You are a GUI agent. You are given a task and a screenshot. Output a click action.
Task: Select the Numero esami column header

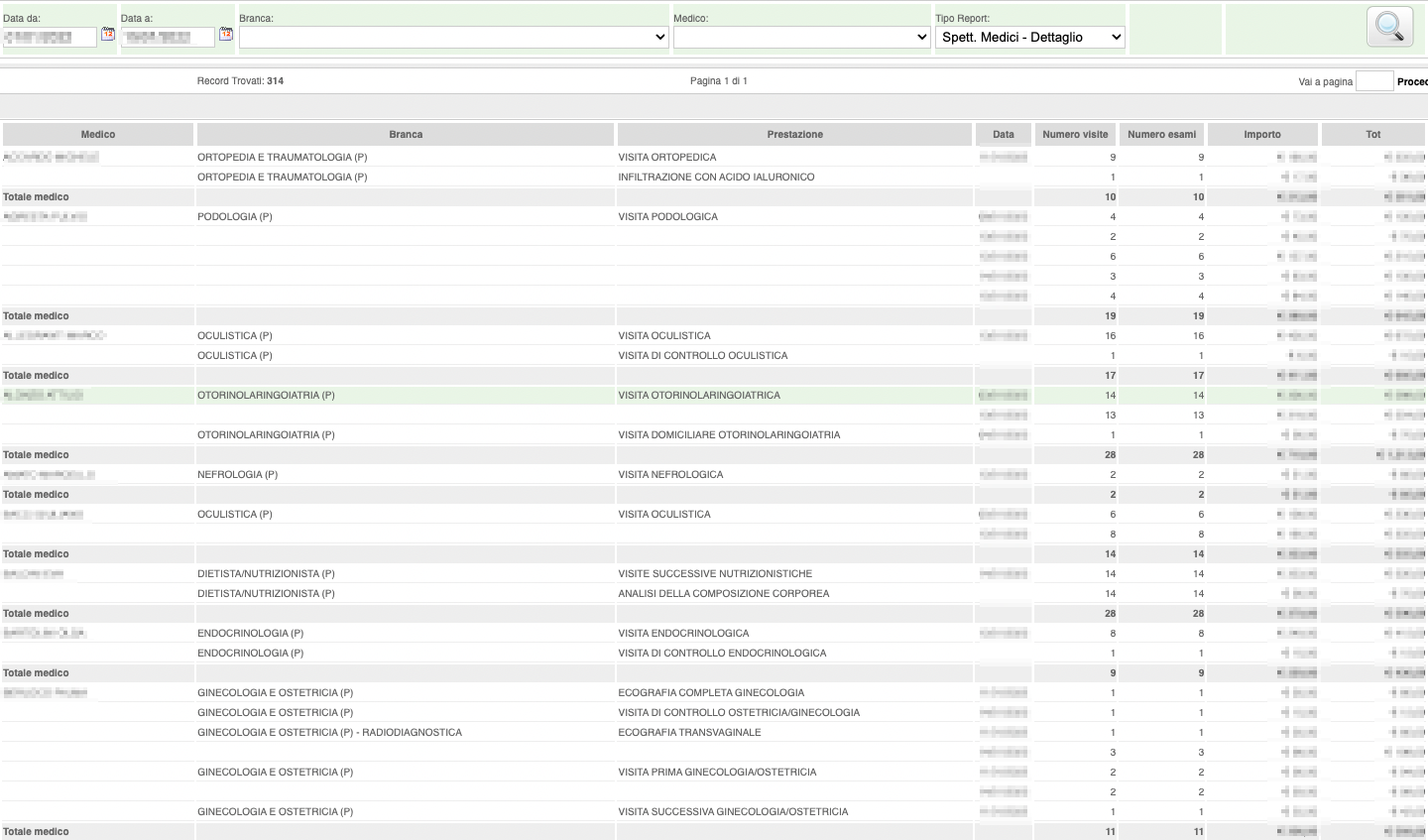click(1161, 134)
